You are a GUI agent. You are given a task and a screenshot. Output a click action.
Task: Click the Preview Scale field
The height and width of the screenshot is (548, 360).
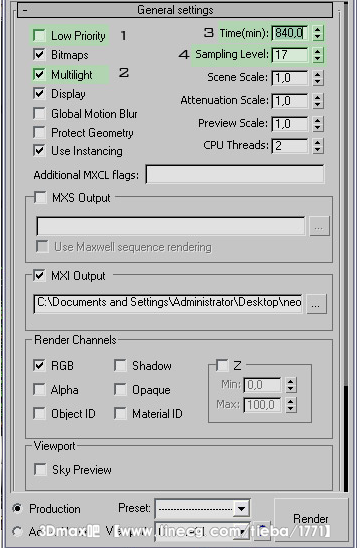pos(290,124)
